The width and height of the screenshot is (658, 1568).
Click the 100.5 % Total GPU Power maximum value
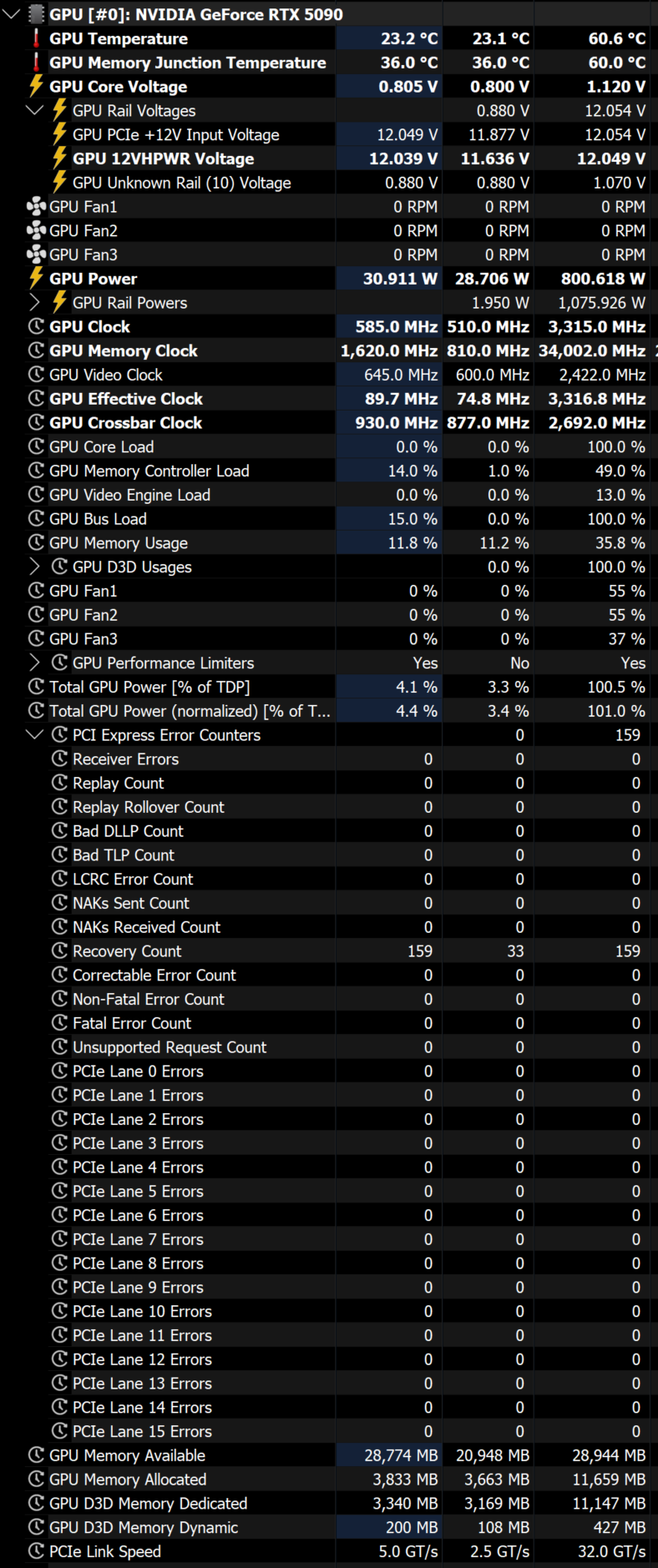pos(616,687)
